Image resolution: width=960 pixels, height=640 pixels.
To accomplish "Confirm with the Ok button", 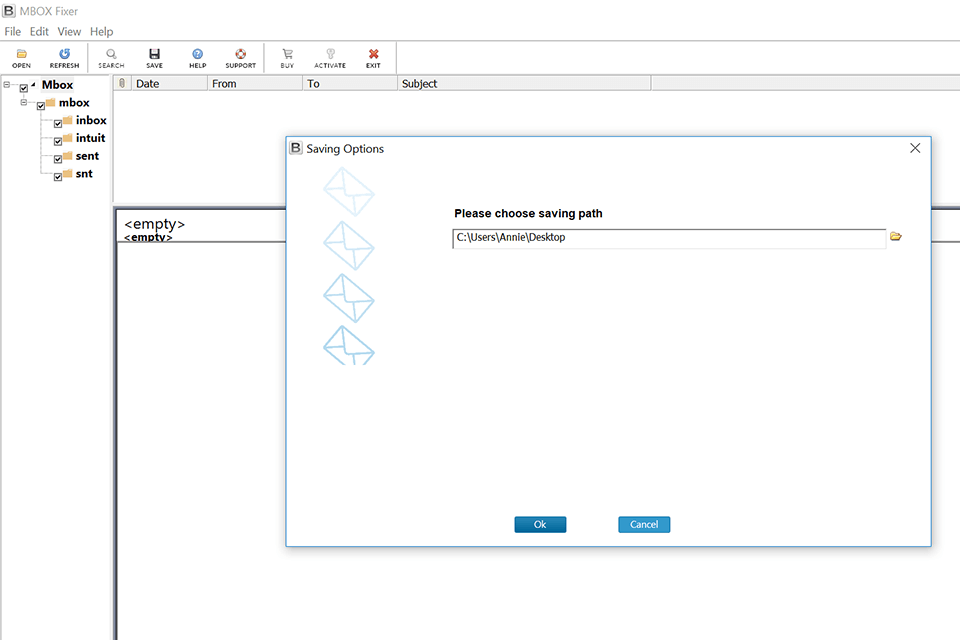I will coord(540,524).
